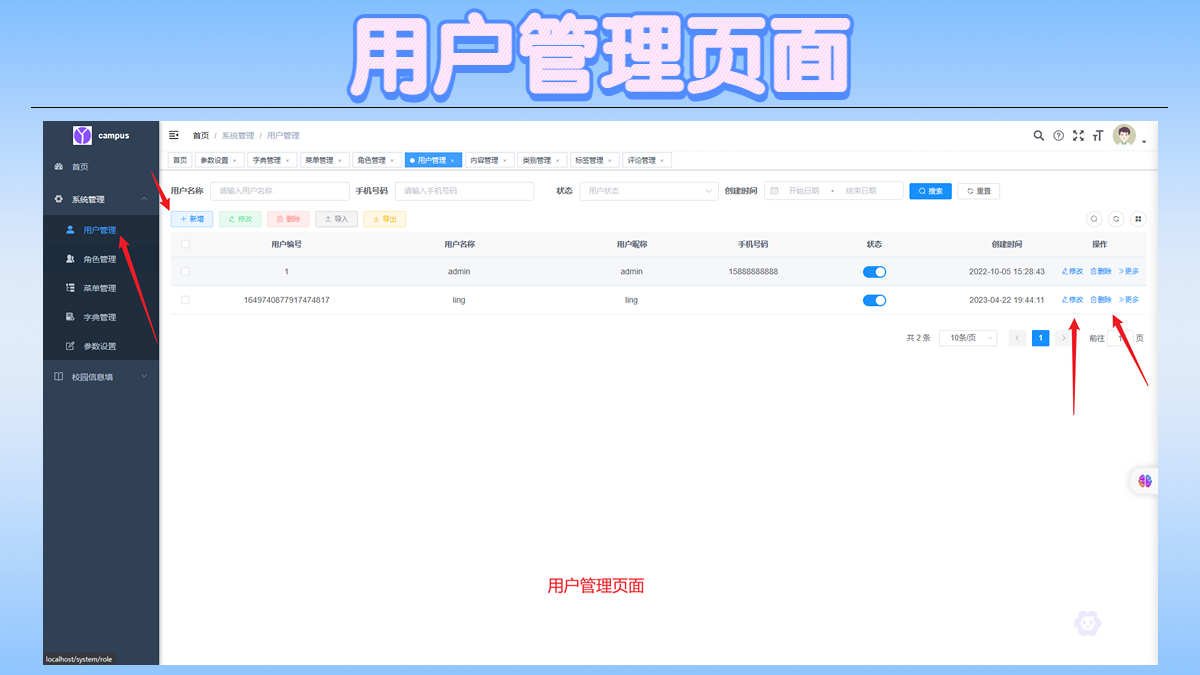This screenshot has width=1200, height=675.
Task: Open the header search magnifier icon
Action: (1038, 136)
